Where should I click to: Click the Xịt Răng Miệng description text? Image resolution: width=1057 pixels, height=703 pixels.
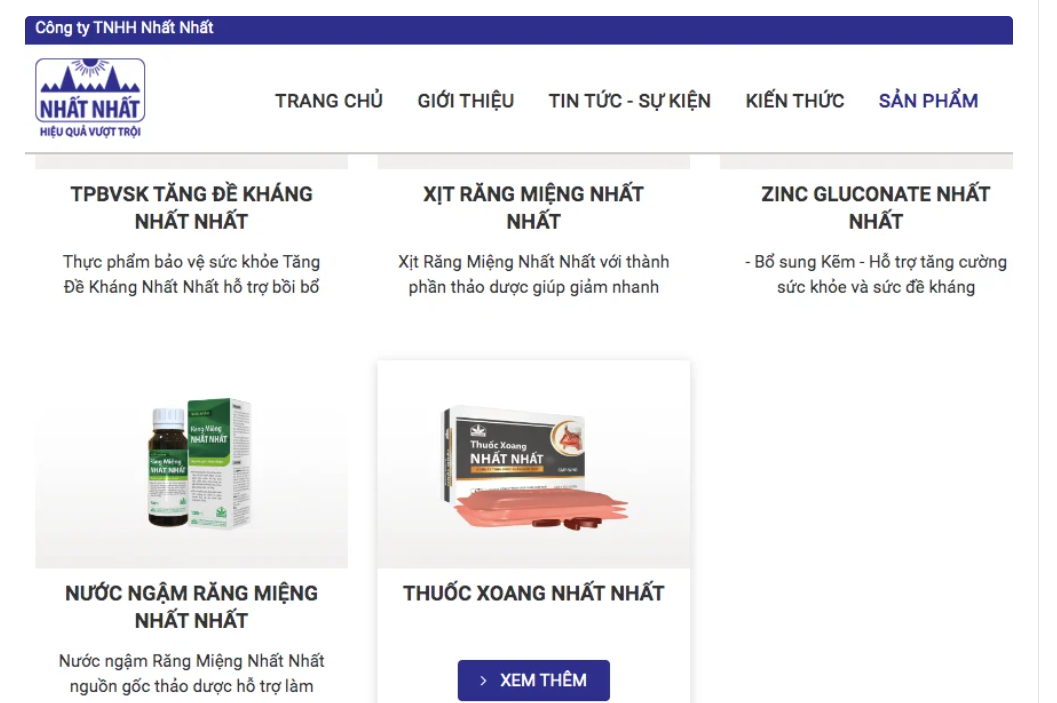pos(534,274)
